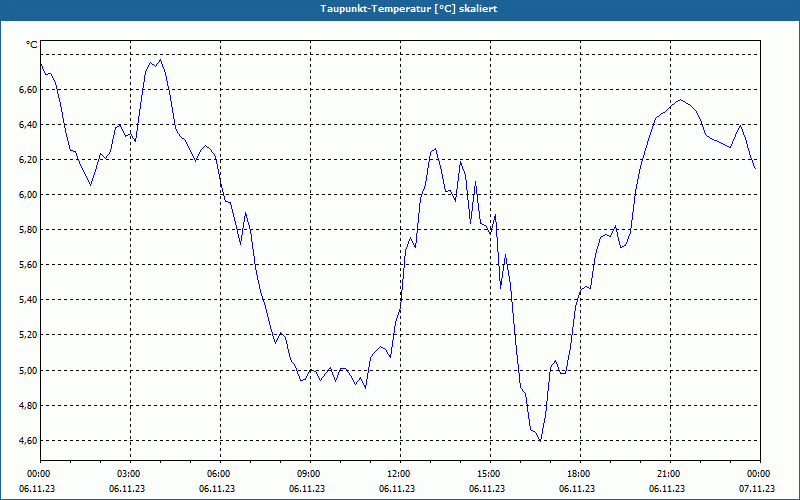Select the 6,00 y-axis label
This screenshot has height=500, width=800.
click(x=28, y=195)
